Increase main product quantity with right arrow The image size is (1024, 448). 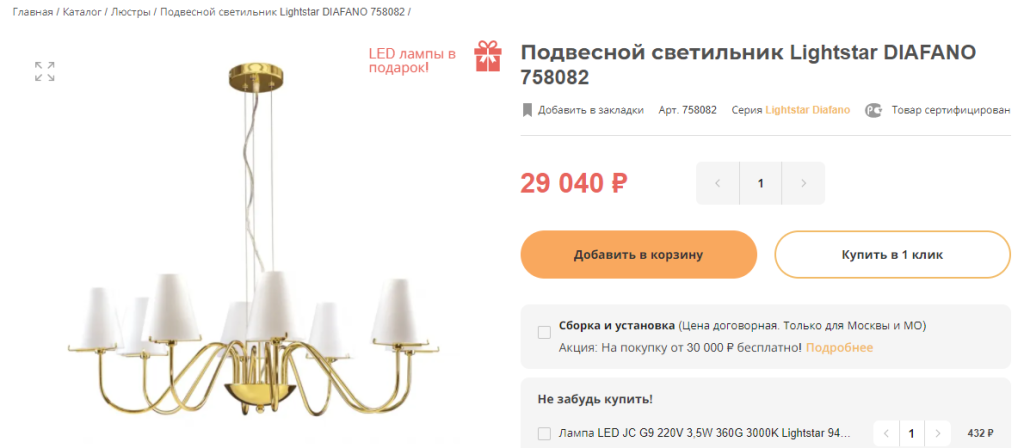click(803, 184)
